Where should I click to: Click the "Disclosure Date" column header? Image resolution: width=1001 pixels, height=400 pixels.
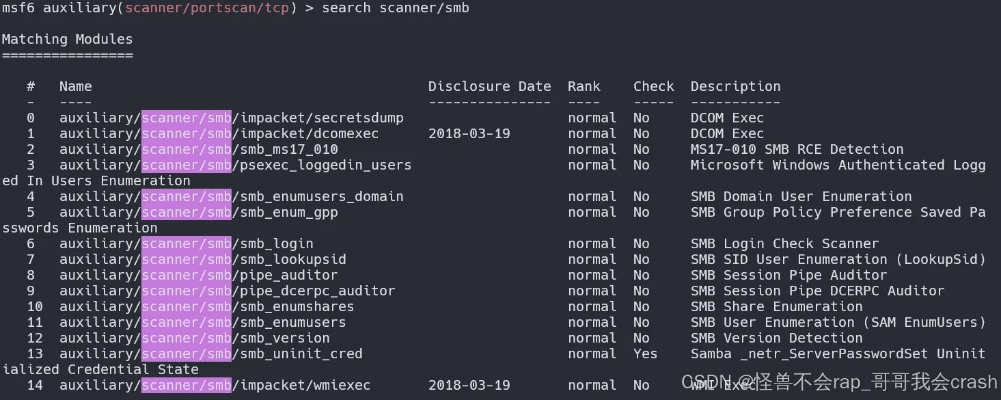[x=489, y=86]
